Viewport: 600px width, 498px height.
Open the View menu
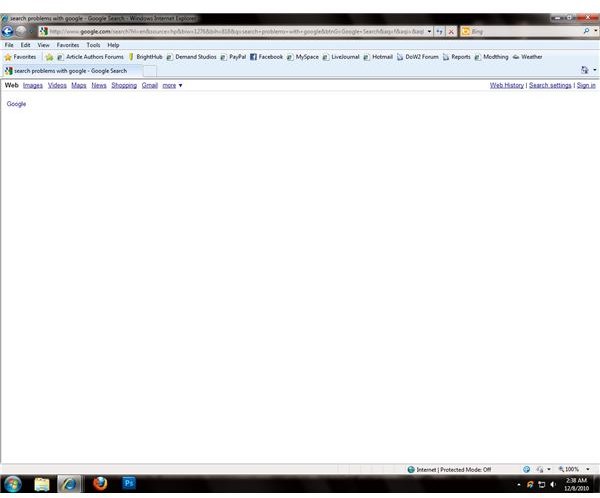[43, 45]
